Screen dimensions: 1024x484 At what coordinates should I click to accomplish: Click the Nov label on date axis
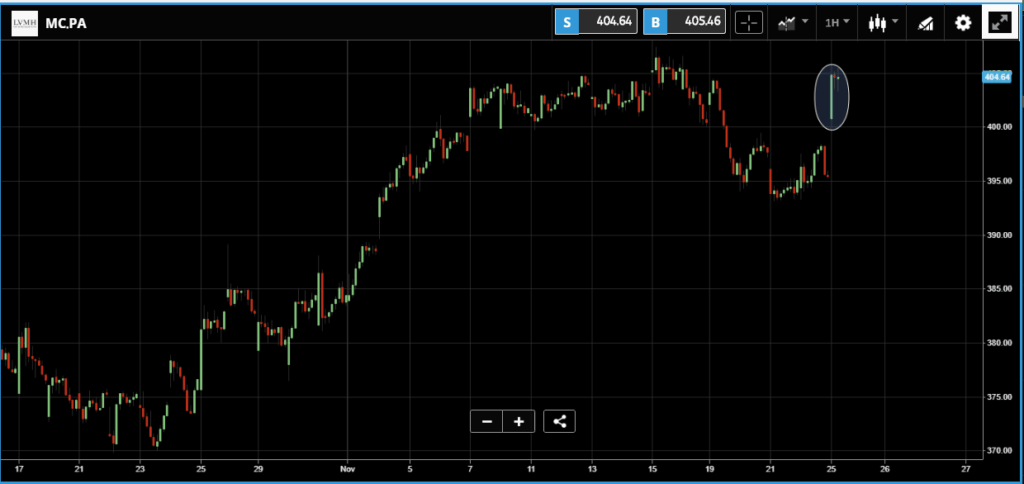(348, 468)
